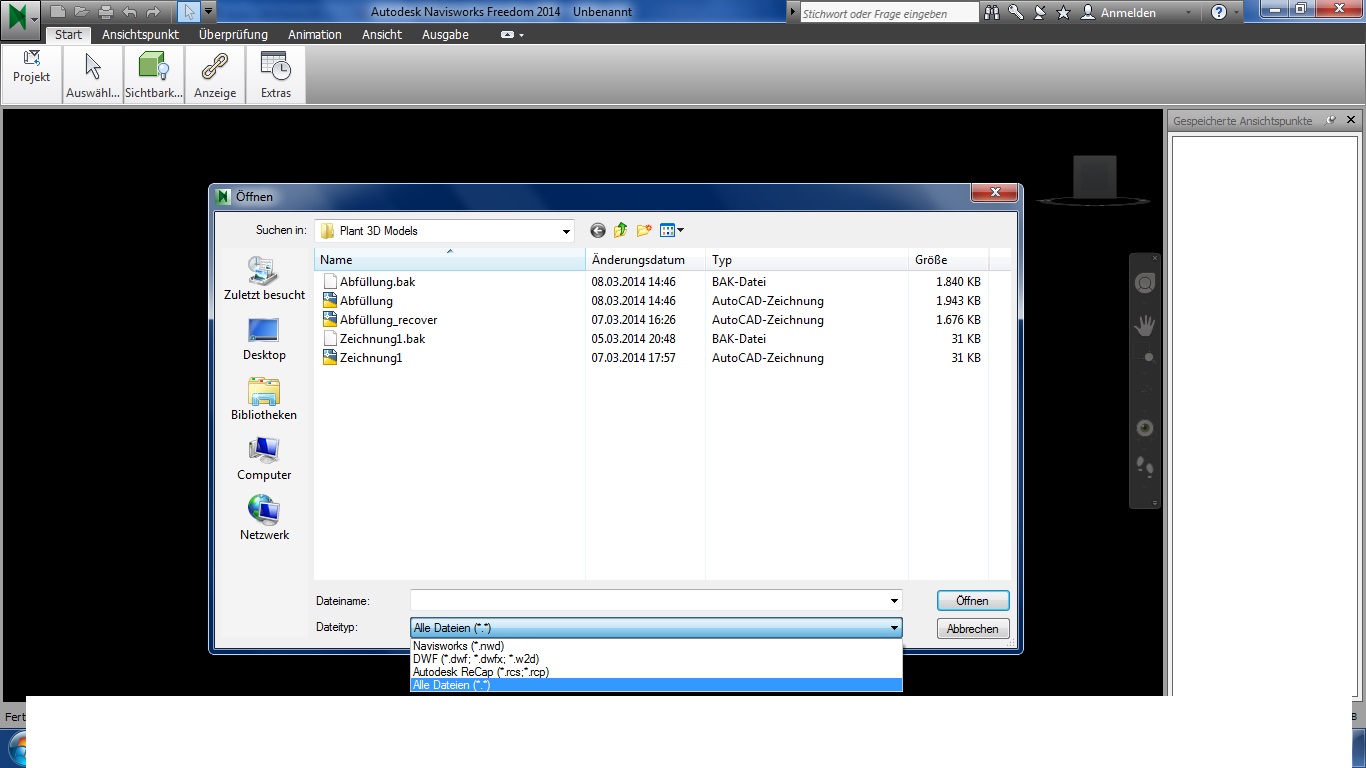Choose DWF (*.dwf; *.dwfx; *.w2d) file type
1366x768 pixels.
(656, 659)
